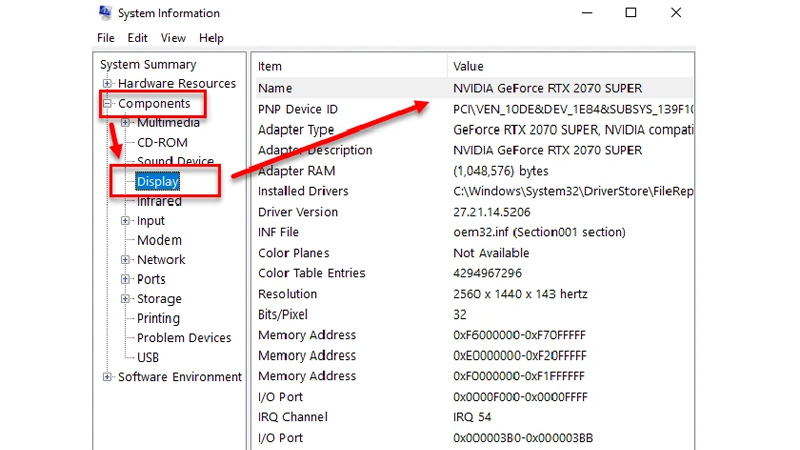Select Problem Devices in the tree
800x450 pixels.
pos(184,338)
